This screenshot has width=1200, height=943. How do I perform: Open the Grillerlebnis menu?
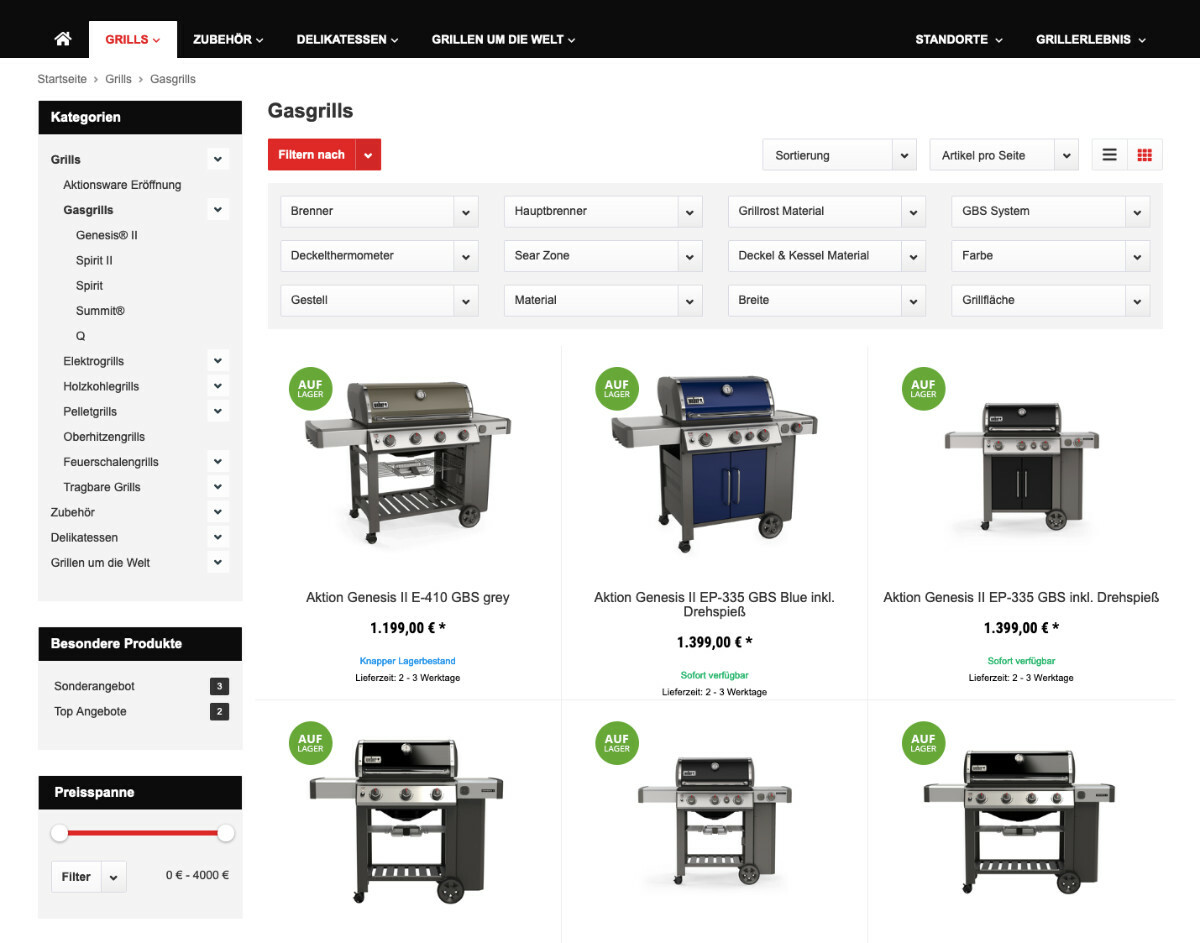[x=1091, y=40]
